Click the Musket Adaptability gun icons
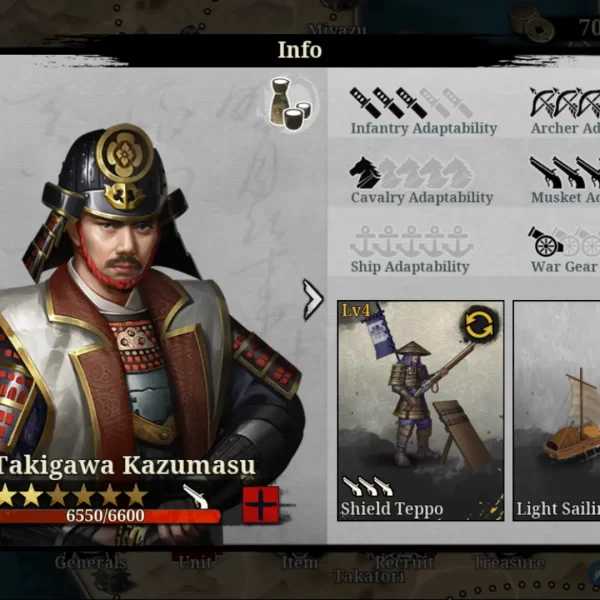This screenshot has height=600, width=600. (x=565, y=172)
